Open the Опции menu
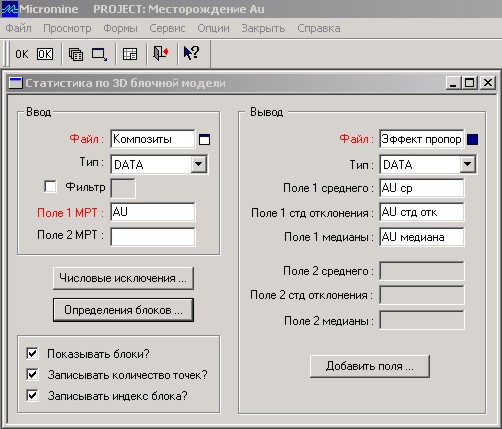Viewport: 502px width, 429px height. 213,28
